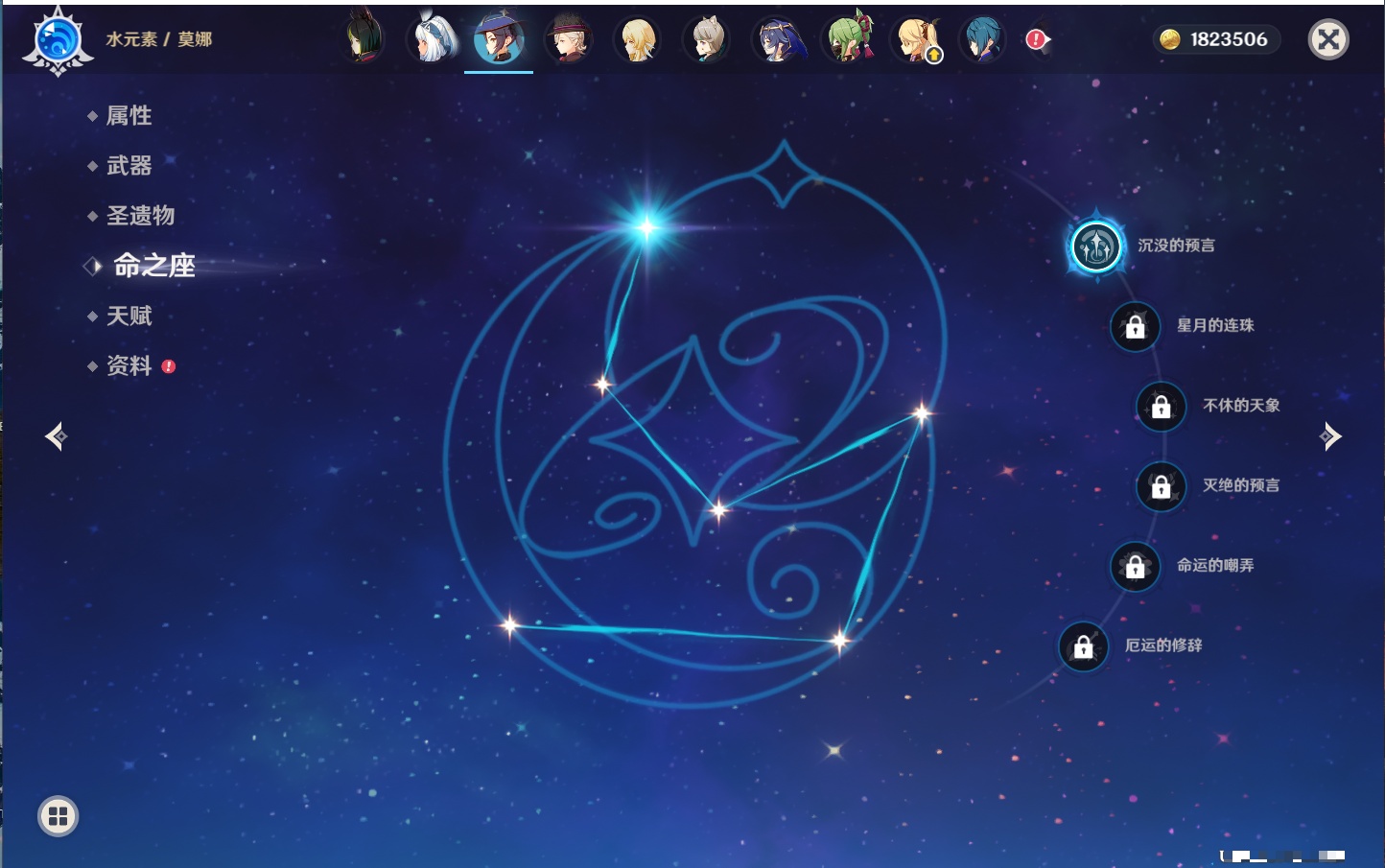Click the 不休的天象 label
This screenshot has height=868, width=1385.
tap(1241, 406)
